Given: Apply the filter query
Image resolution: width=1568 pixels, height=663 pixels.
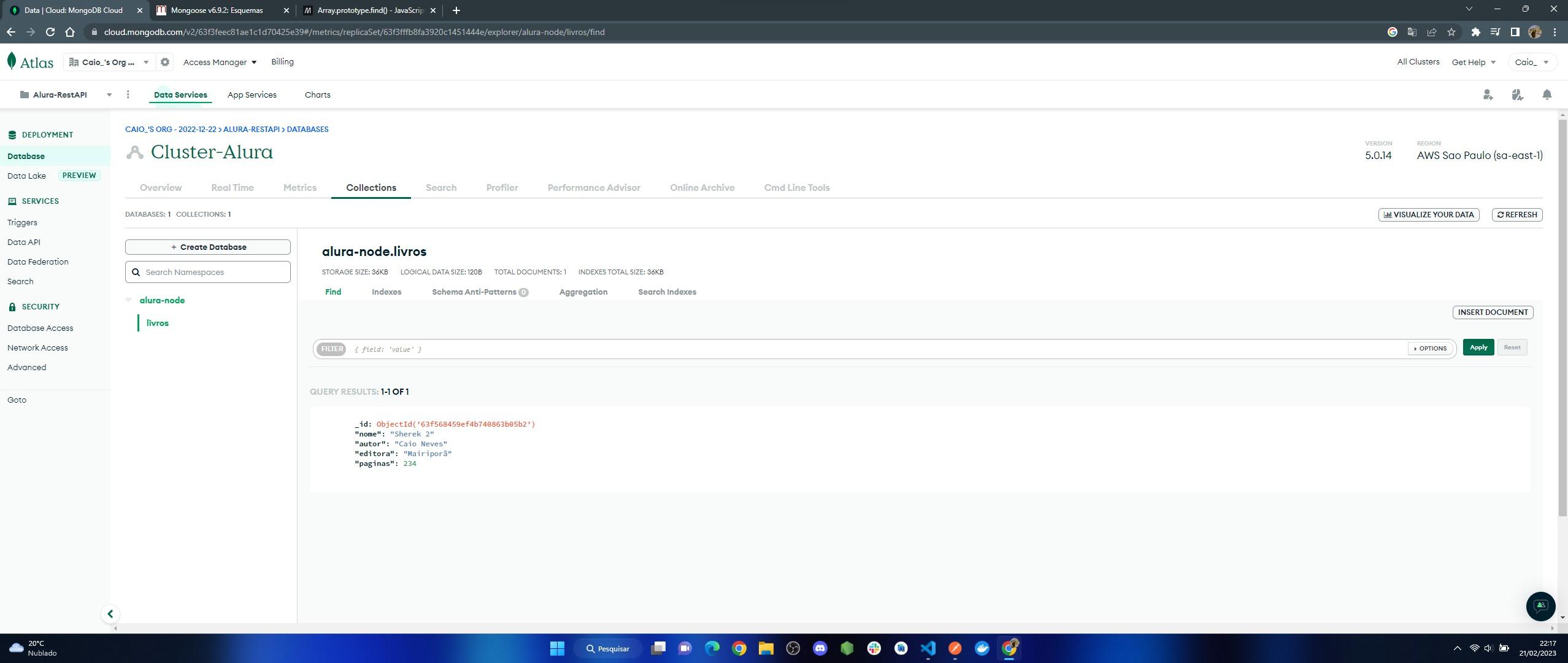Looking at the screenshot, I should pyautogui.click(x=1478, y=347).
